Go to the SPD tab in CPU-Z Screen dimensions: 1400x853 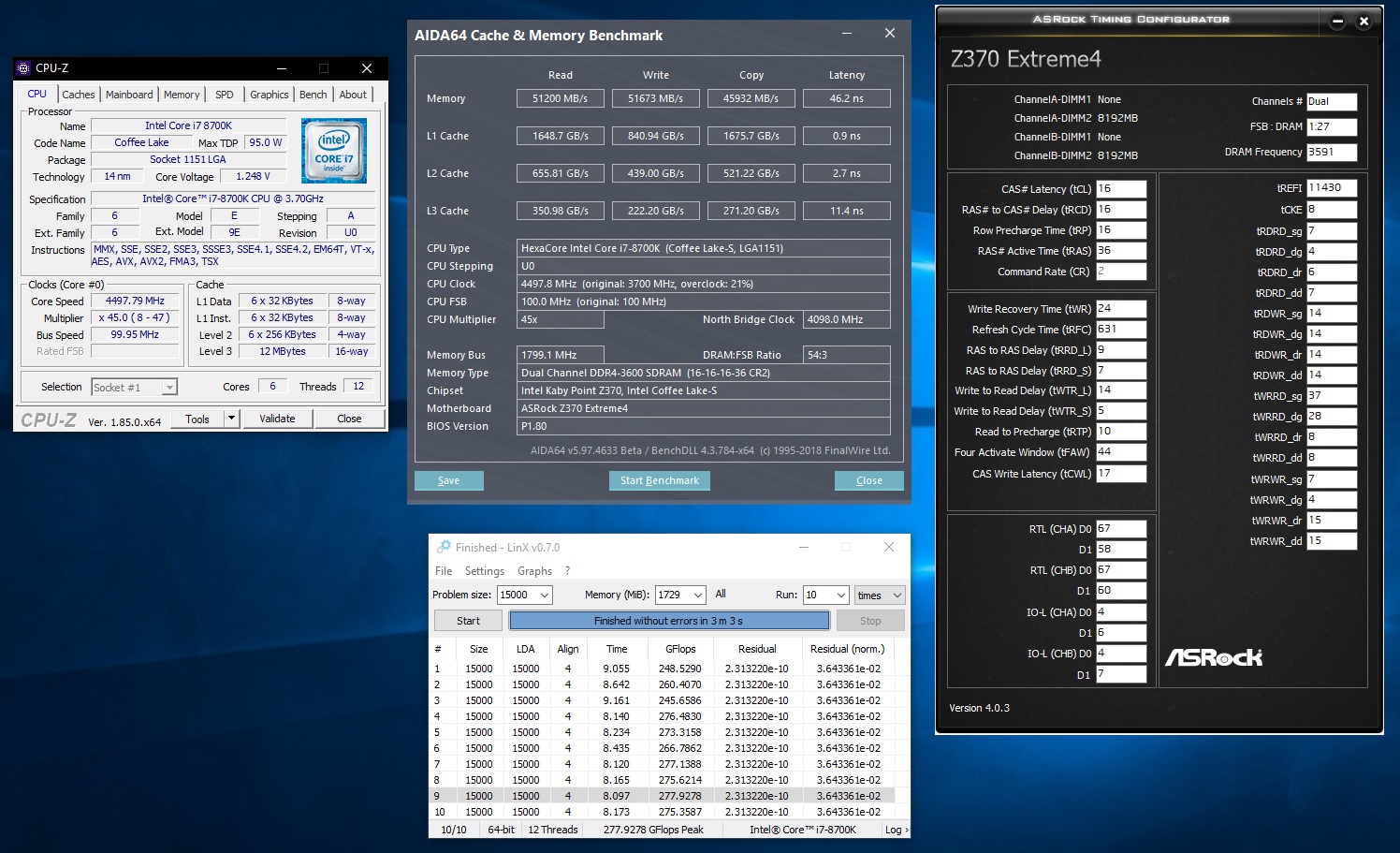click(225, 95)
